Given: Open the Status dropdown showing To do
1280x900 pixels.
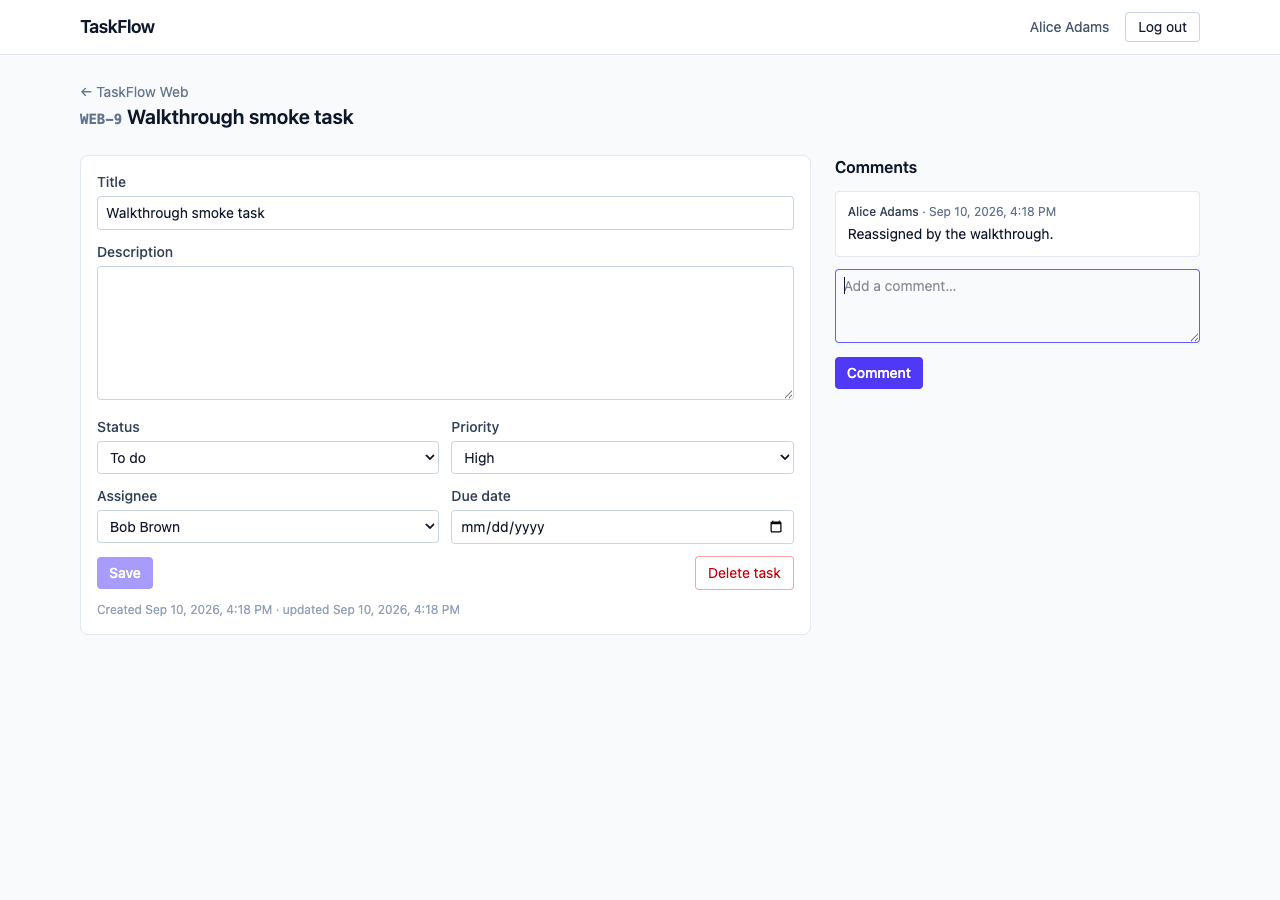Looking at the screenshot, I should pyautogui.click(x=268, y=458).
